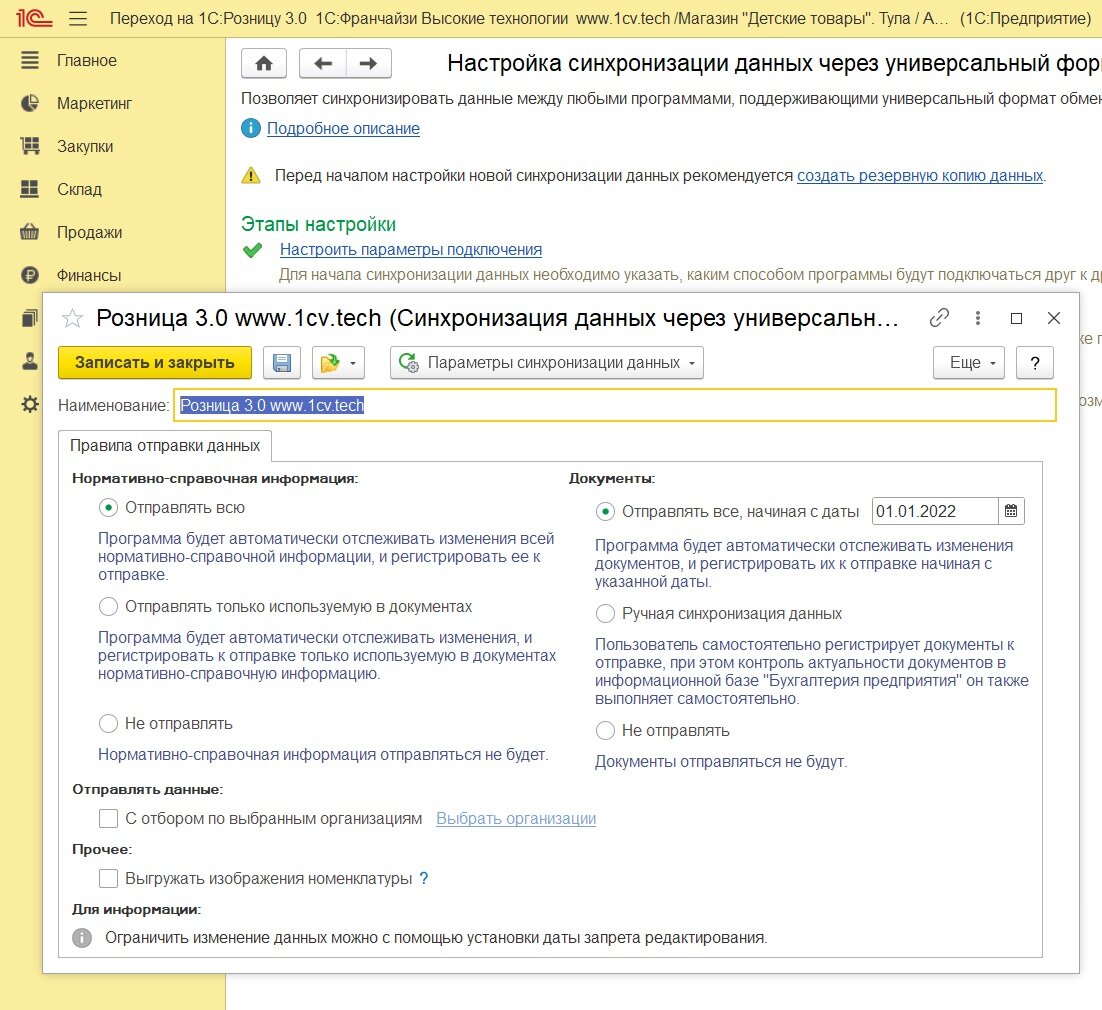Maximize the Розница 3.0 dialog
Image resolution: width=1102 pixels, height=1010 pixels.
[x=1016, y=318]
